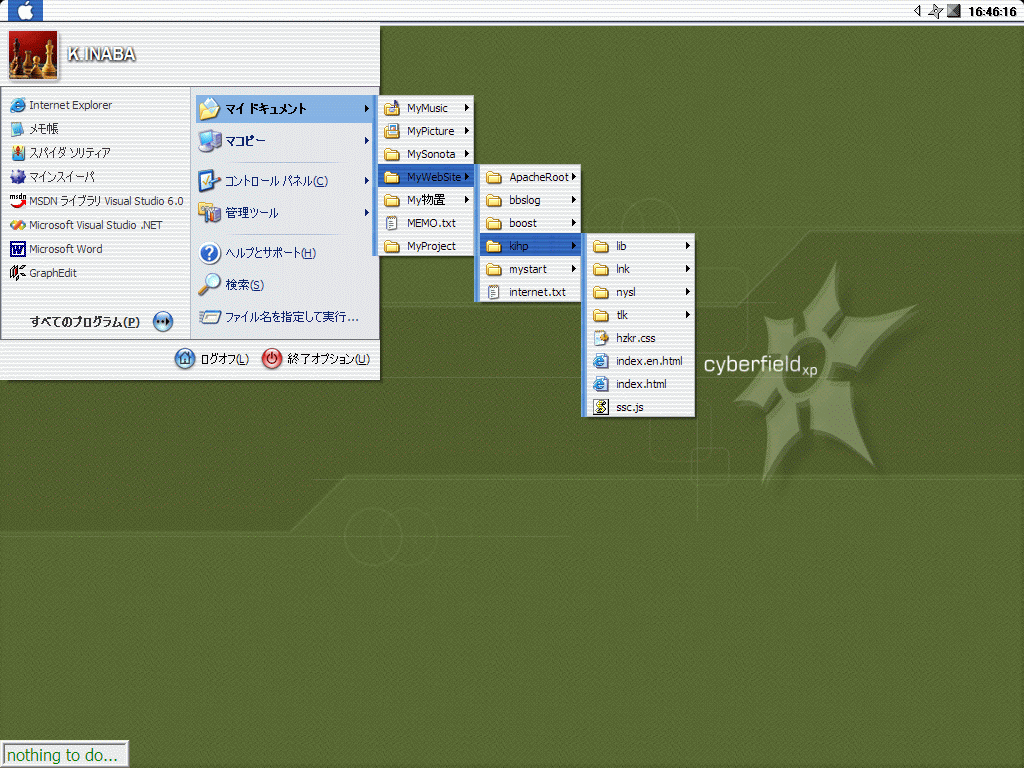
Task: Click the ログオフ button
Action: pyautogui.click(x=212, y=359)
